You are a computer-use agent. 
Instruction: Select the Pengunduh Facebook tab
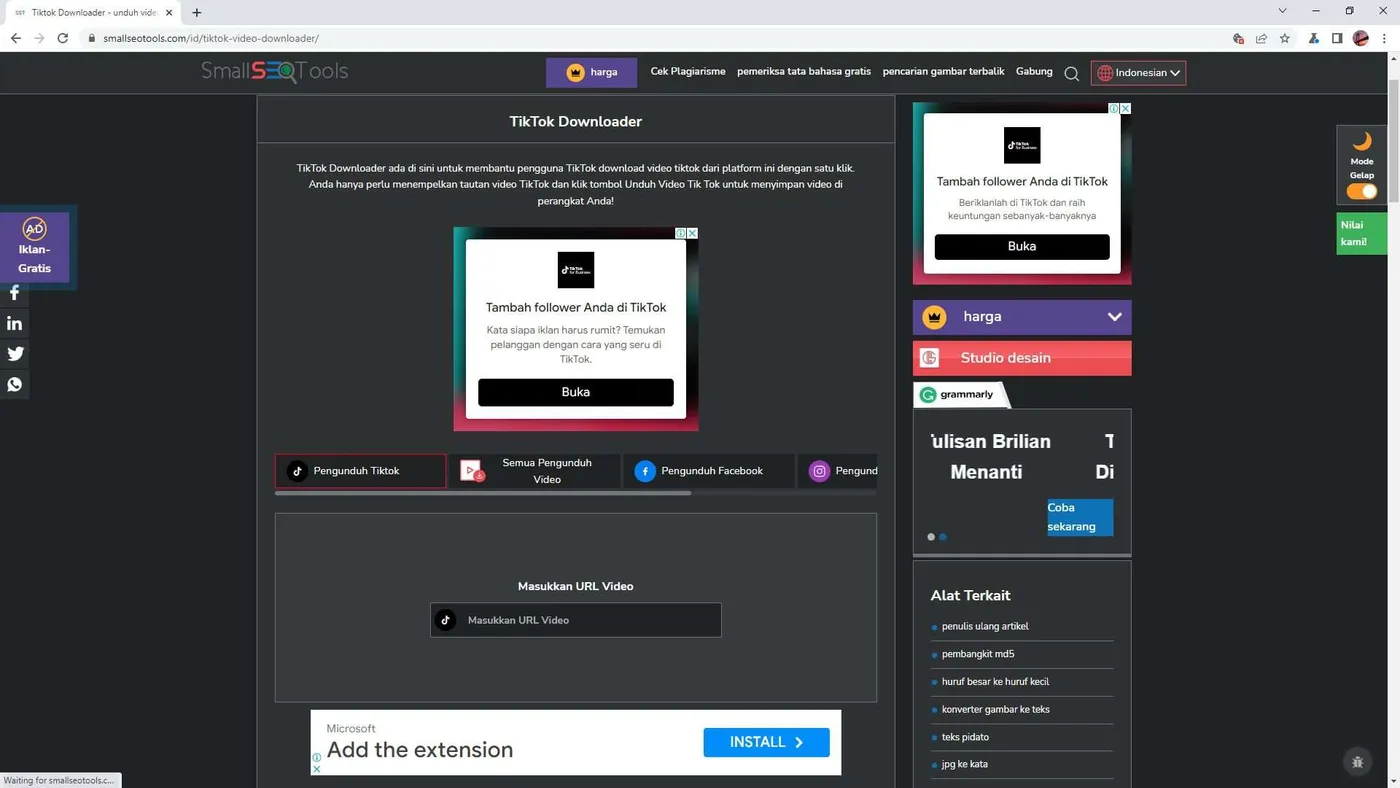(x=709, y=471)
